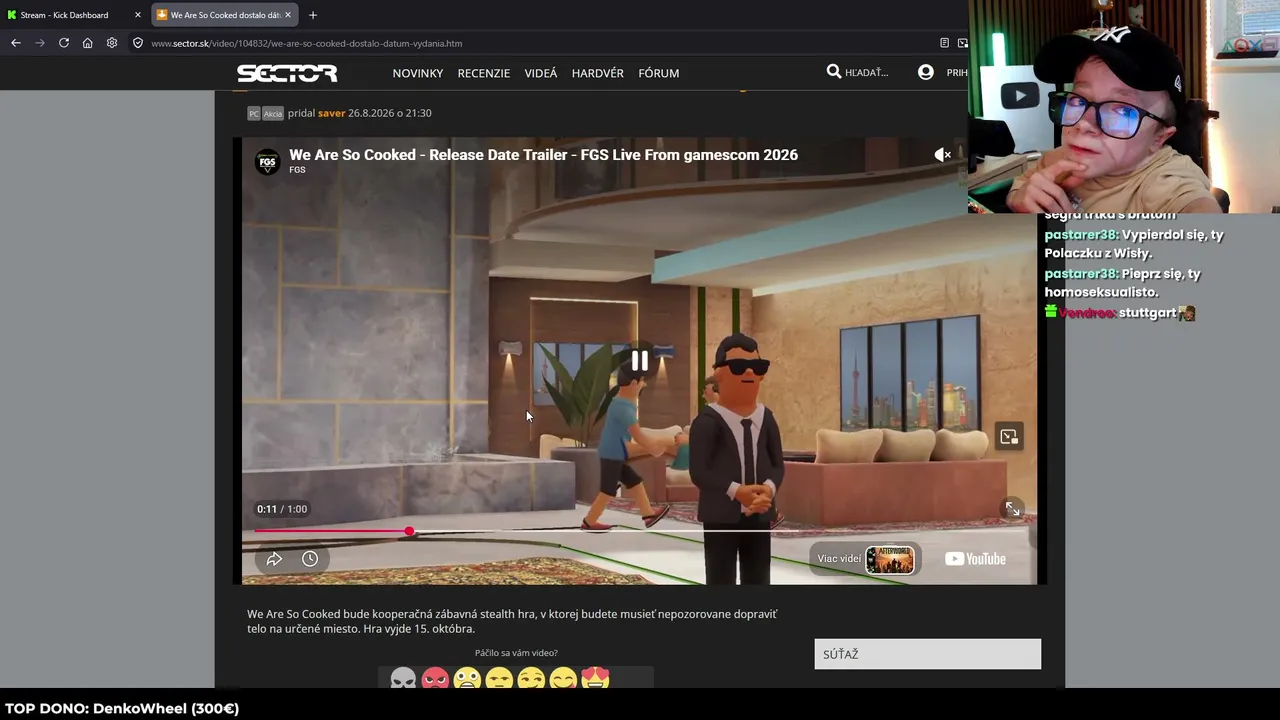
Task: Close the We Are So Cooked tab
Action: [x=288, y=15]
